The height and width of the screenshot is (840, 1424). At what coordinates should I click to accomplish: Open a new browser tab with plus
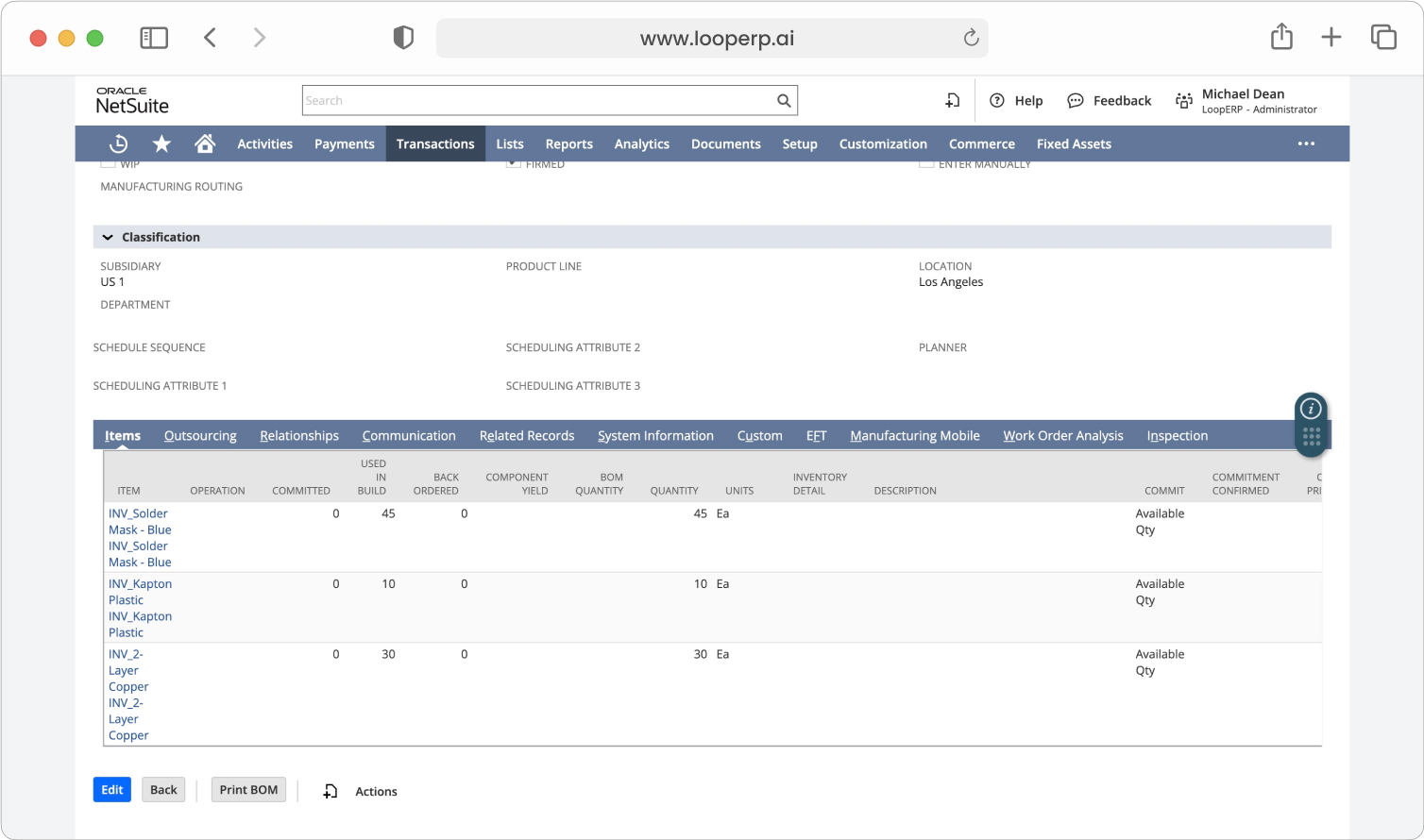[1331, 38]
